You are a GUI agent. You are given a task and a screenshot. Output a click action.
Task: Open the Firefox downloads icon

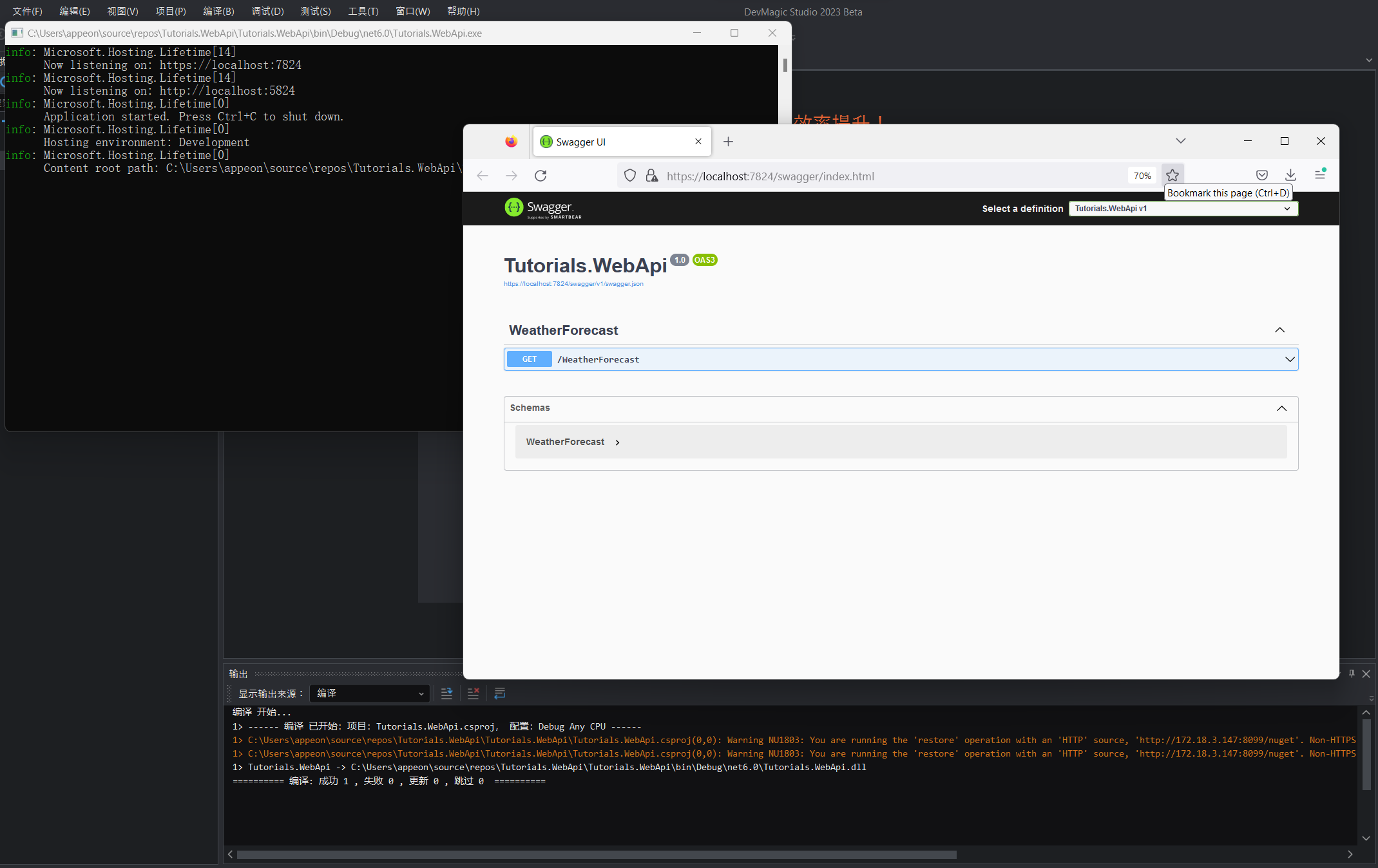[1290, 175]
